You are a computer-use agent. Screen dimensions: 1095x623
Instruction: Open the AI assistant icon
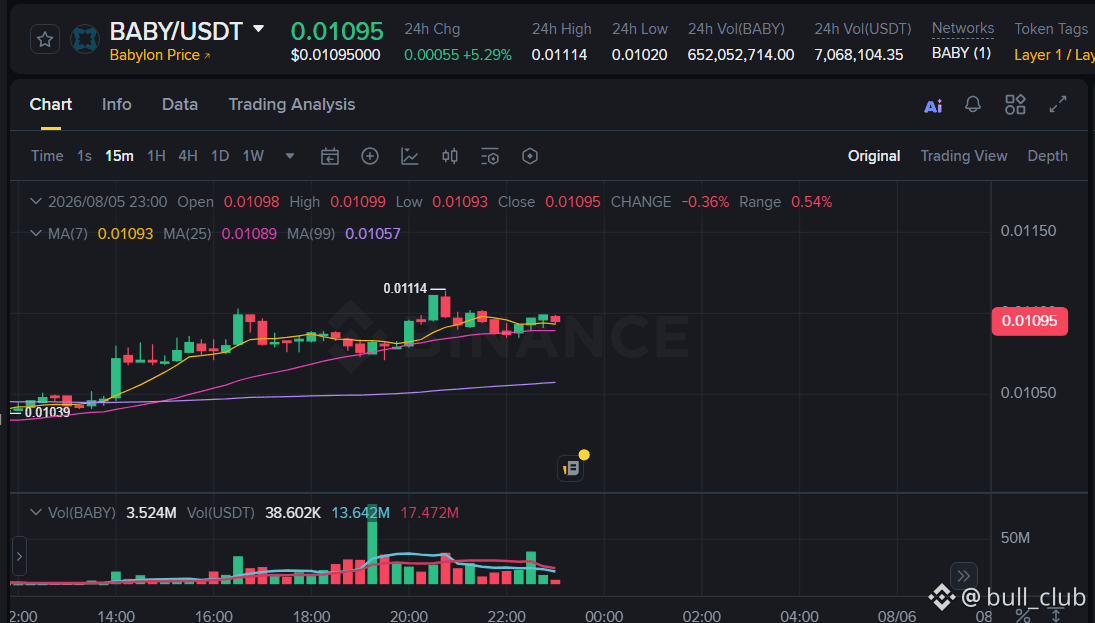click(933, 105)
